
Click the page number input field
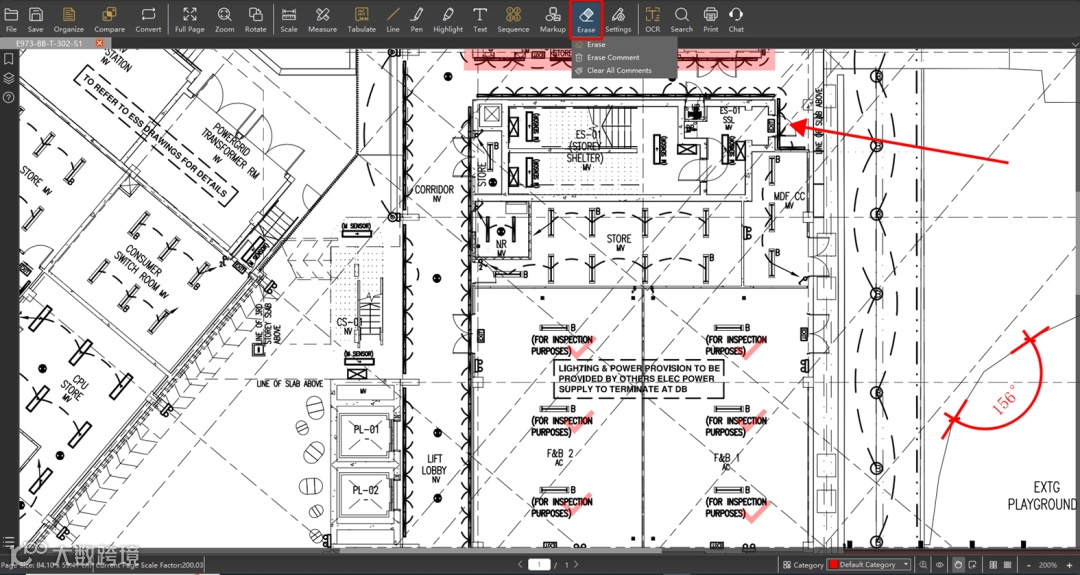pos(539,565)
